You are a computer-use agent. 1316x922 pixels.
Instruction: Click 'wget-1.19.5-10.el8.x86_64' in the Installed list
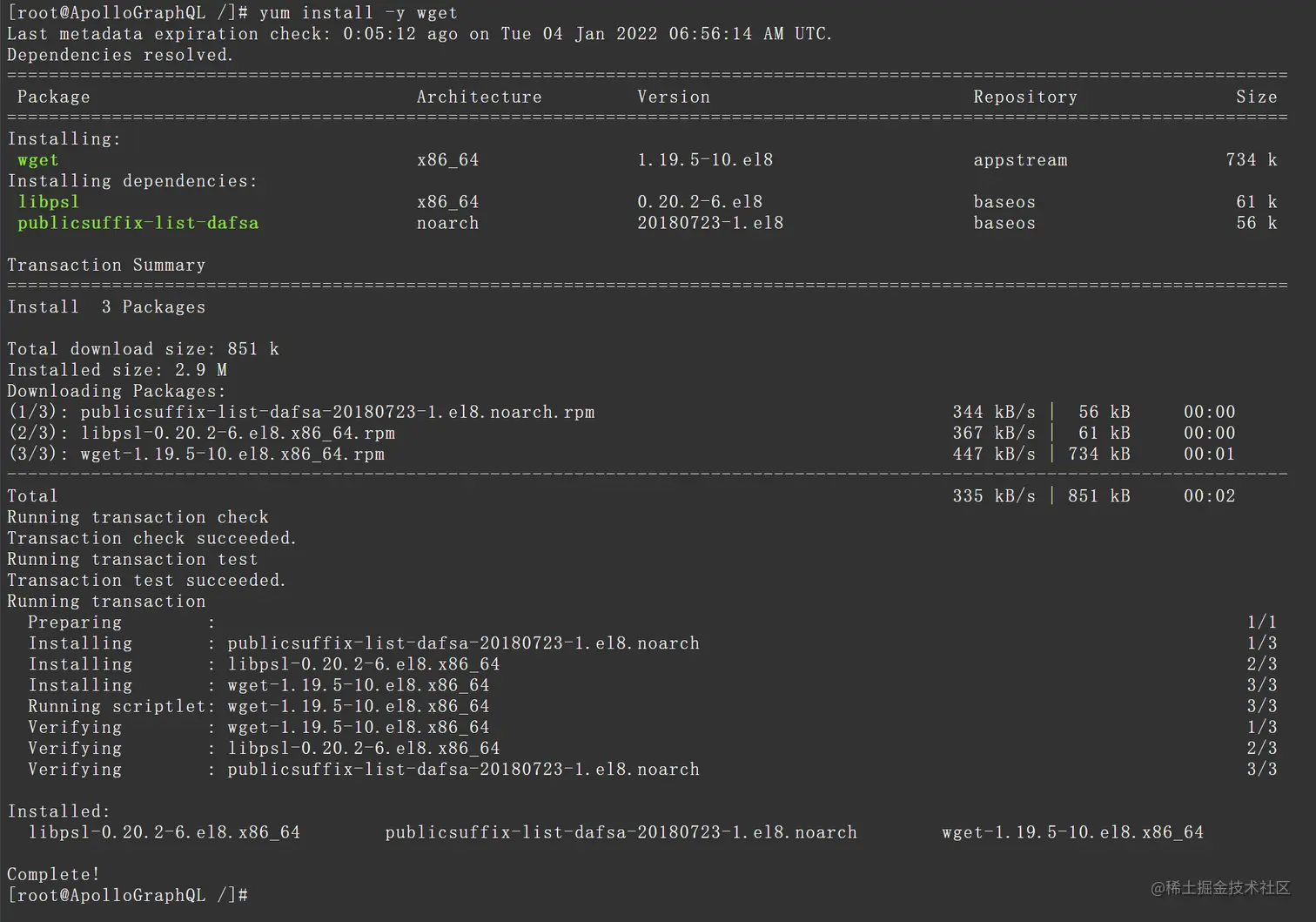point(1072,832)
